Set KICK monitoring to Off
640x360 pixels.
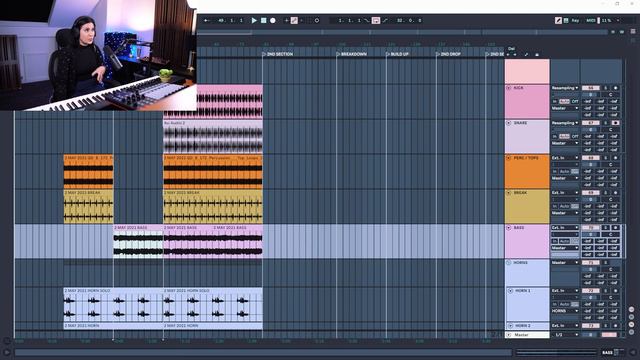click(x=575, y=101)
